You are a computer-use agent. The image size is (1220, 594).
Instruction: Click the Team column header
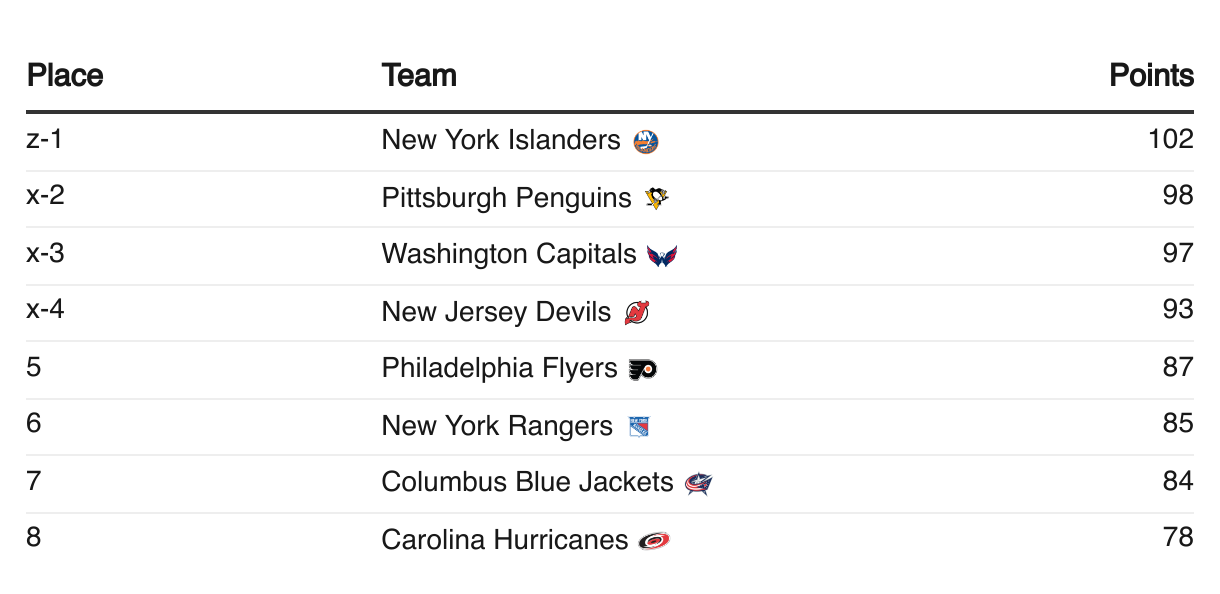click(x=419, y=76)
